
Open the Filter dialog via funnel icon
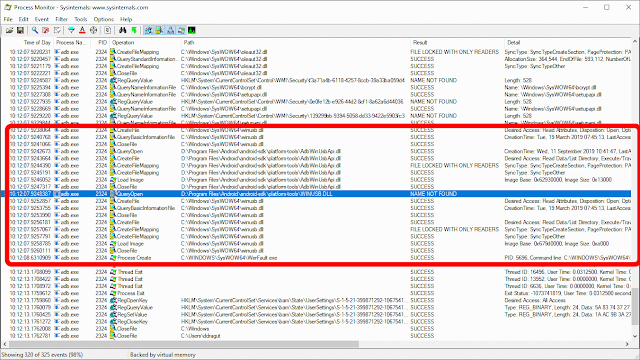click(71, 30)
